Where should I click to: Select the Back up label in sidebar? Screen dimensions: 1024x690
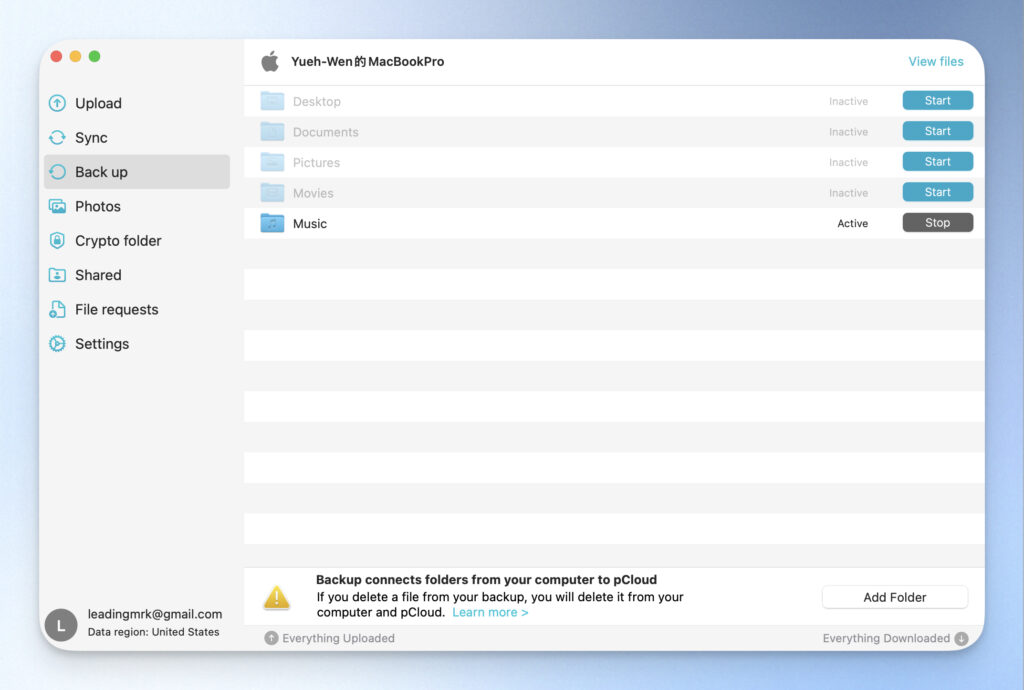tap(101, 172)
